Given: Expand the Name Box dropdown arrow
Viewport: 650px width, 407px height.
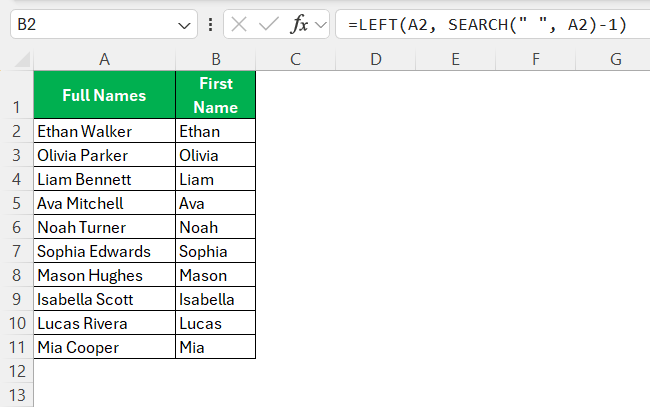Looking at the screenshot, I should coord(184,26).
